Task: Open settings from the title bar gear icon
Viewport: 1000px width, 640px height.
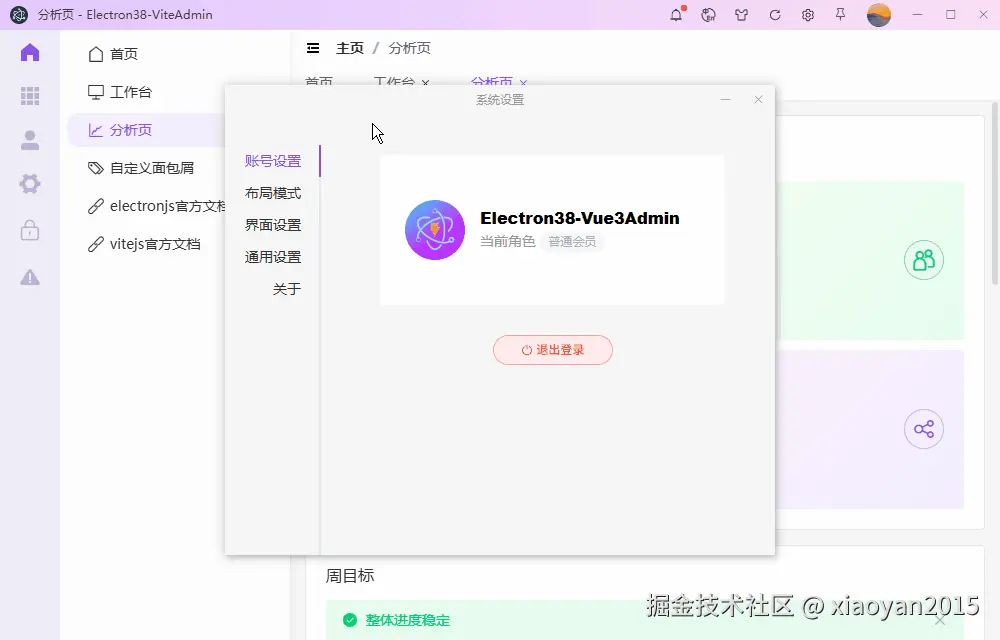Action: 808,15
